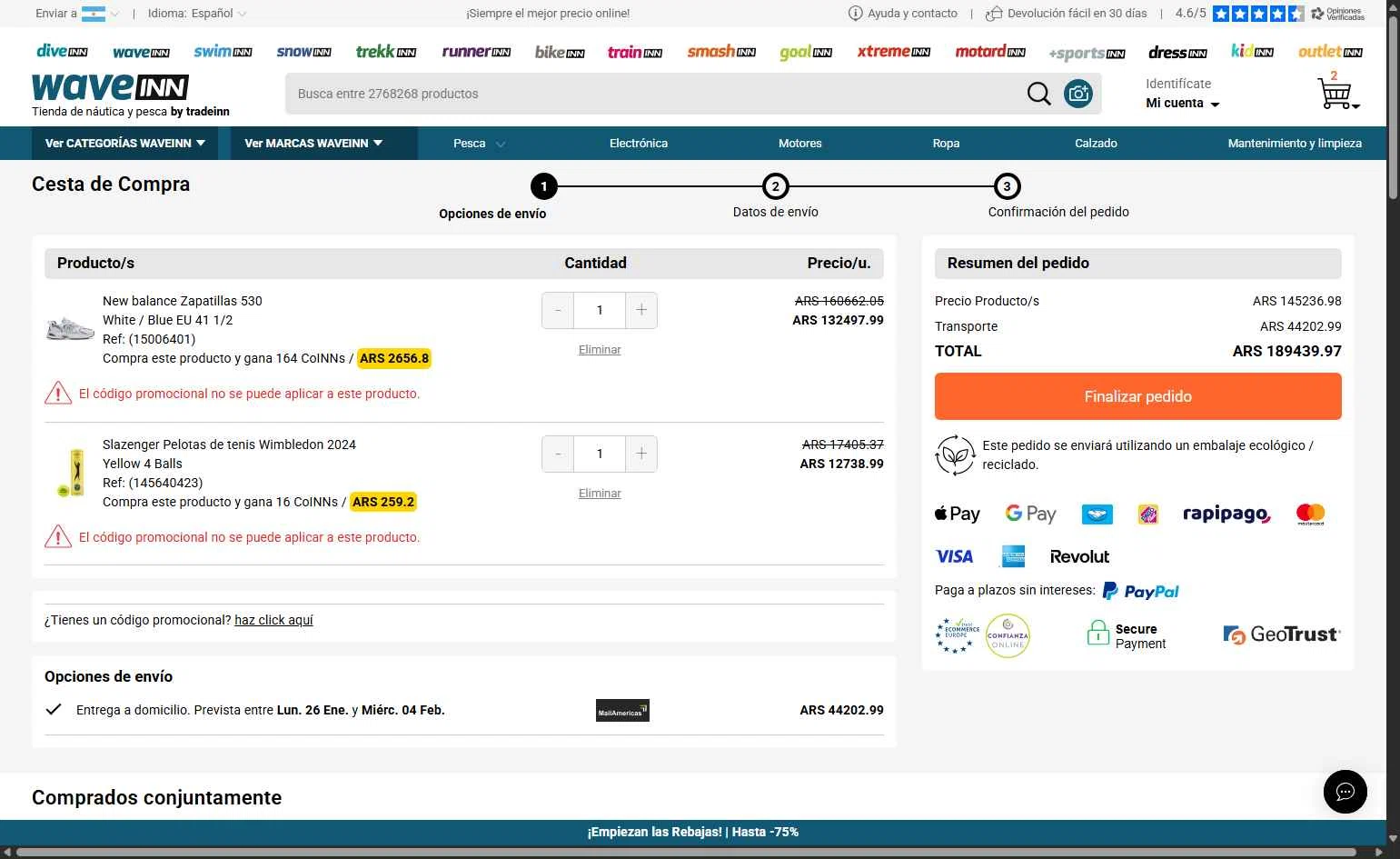Decrease Slazenger Pelotas quantity

tap(558, 454)
